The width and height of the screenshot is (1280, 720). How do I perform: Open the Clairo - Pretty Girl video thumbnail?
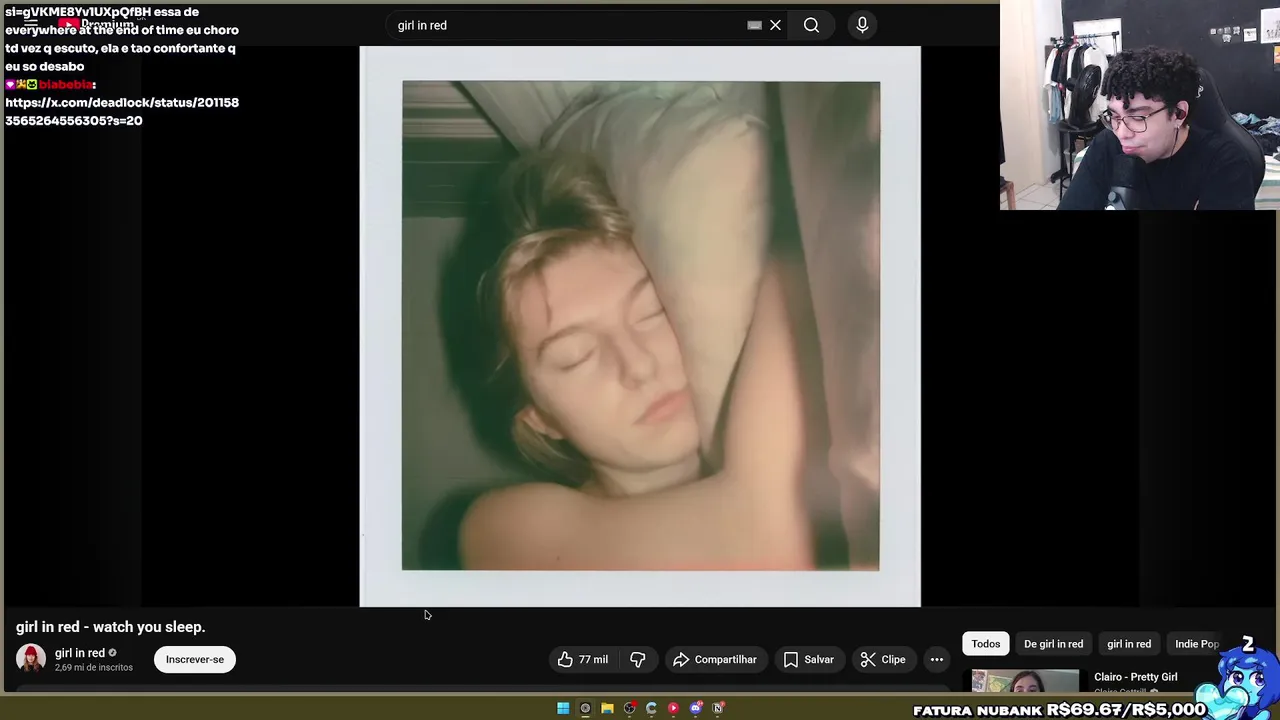point(1026,680)
